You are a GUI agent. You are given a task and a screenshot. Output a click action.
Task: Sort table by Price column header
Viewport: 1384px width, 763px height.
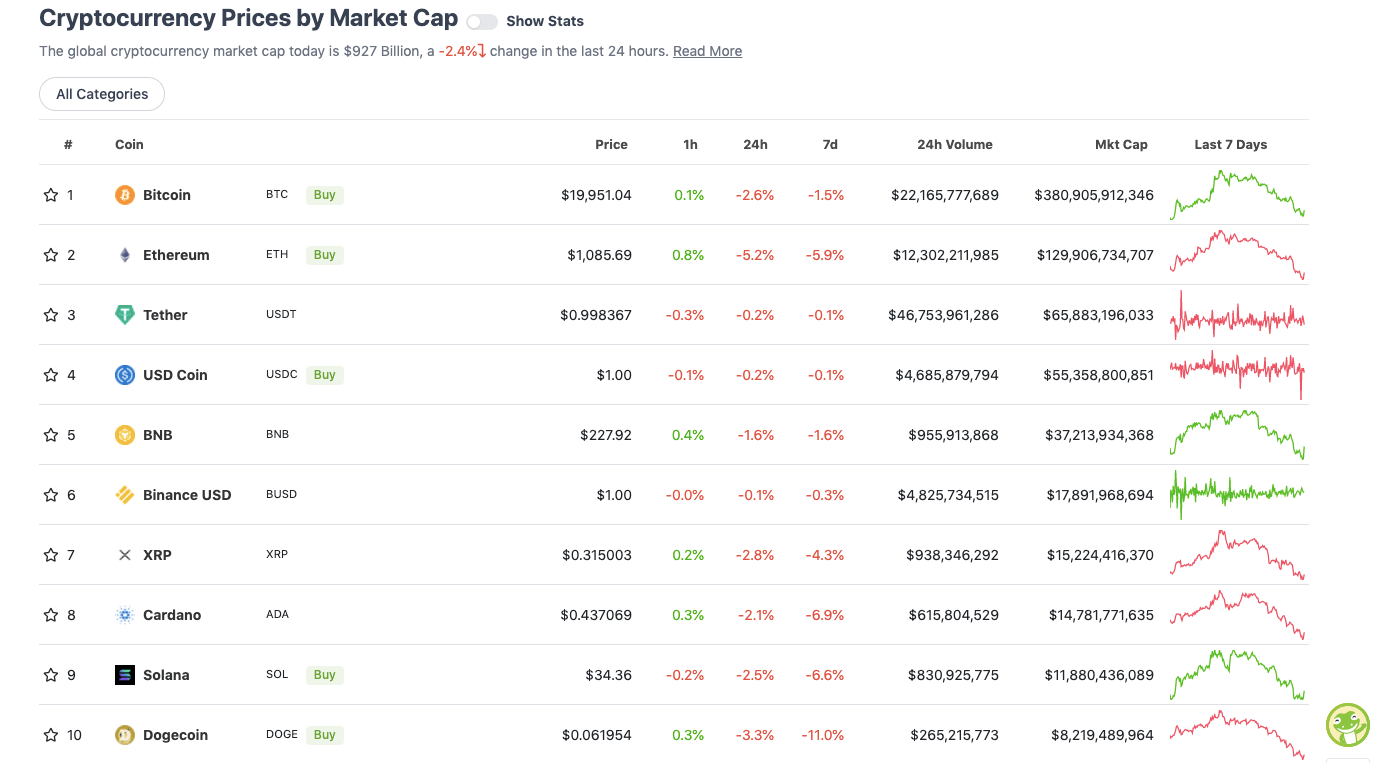(x=611, y=144)
